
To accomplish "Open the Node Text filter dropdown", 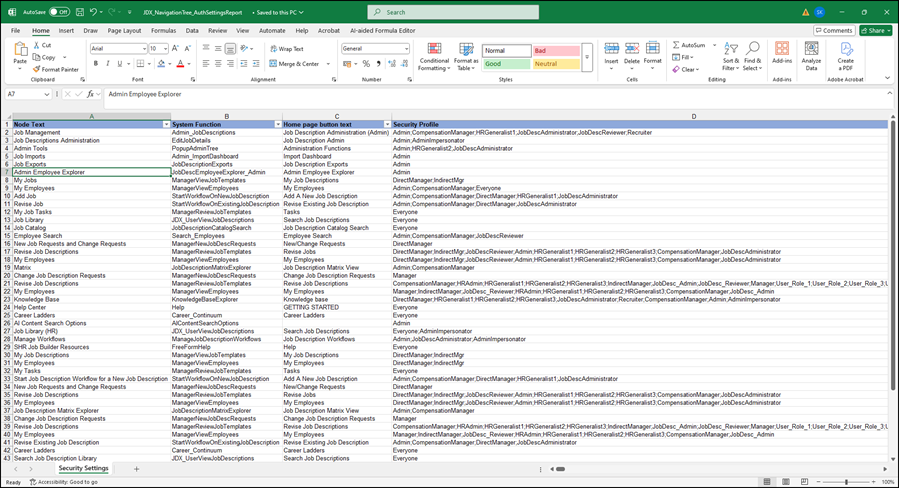I will point(166,124).
